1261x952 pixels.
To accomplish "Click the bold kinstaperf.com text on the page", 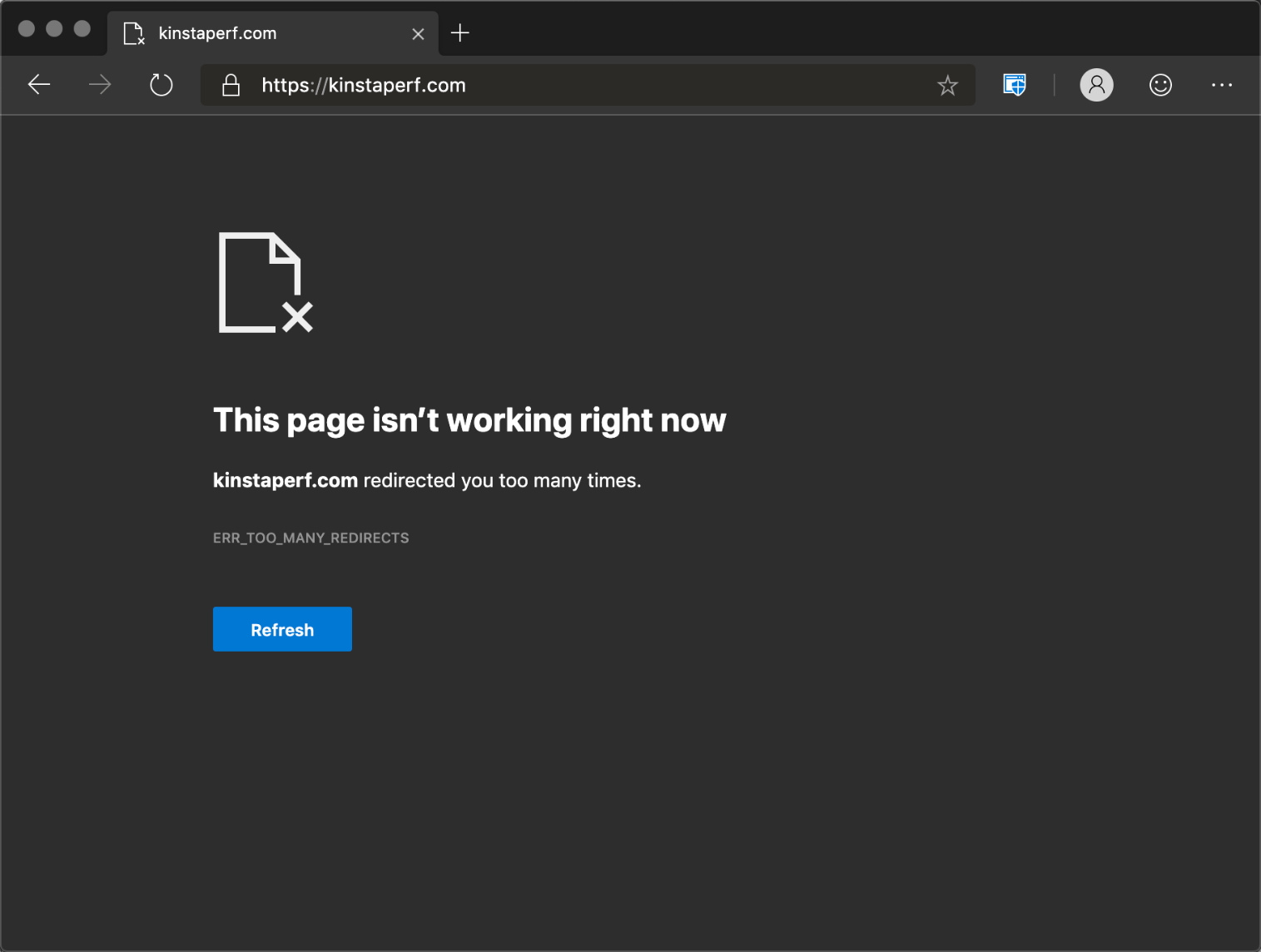I will pos(285,480).
